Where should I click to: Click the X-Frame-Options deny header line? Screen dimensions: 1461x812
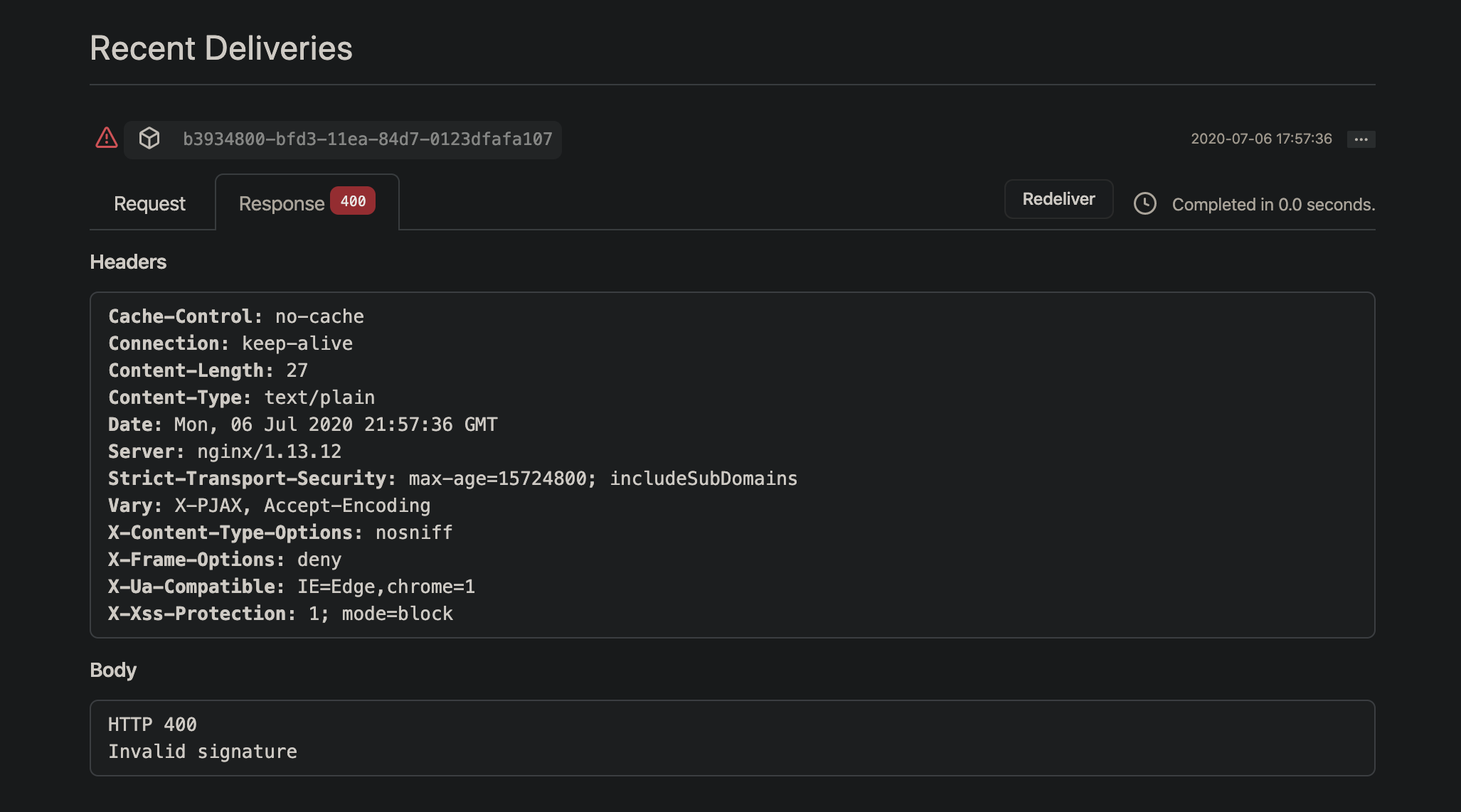click(224, 560)
